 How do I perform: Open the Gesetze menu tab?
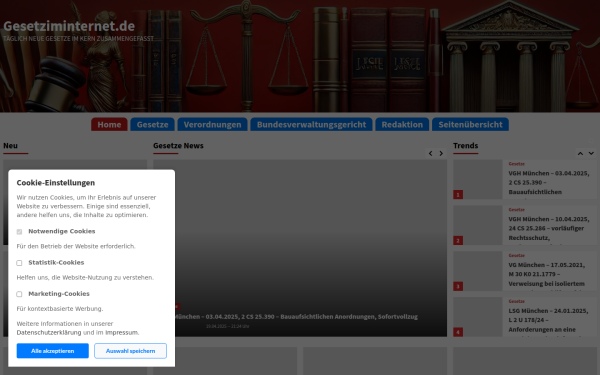click(x=152, y=124)
